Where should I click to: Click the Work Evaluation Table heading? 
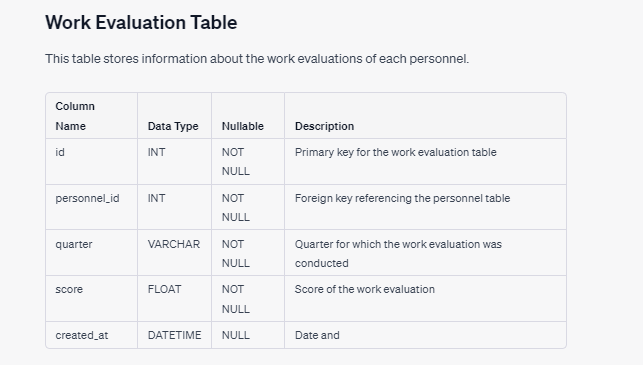141,22
